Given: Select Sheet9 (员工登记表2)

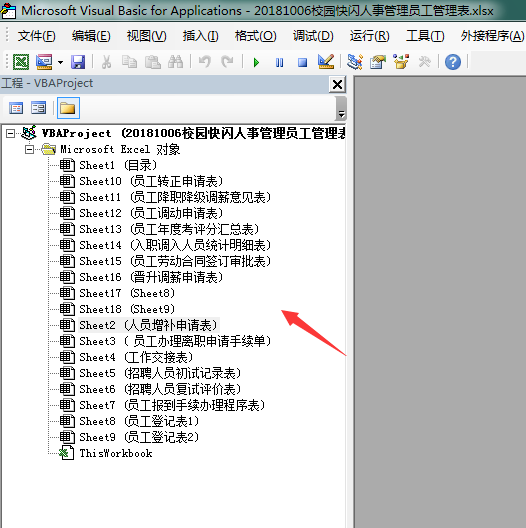Looking at the screenshot, I should (139, 437).
